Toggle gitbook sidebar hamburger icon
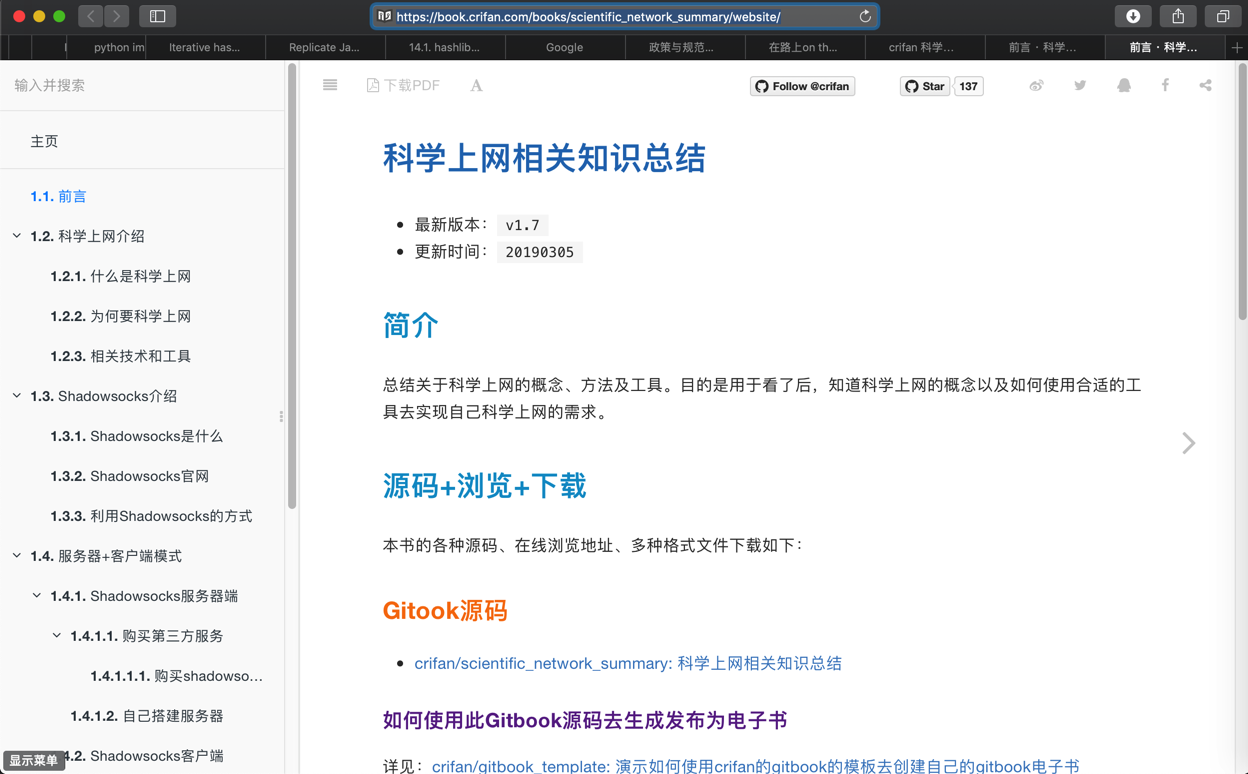Image resolution: width=1248 pixels, height=774 pixels. click(330, 86)
